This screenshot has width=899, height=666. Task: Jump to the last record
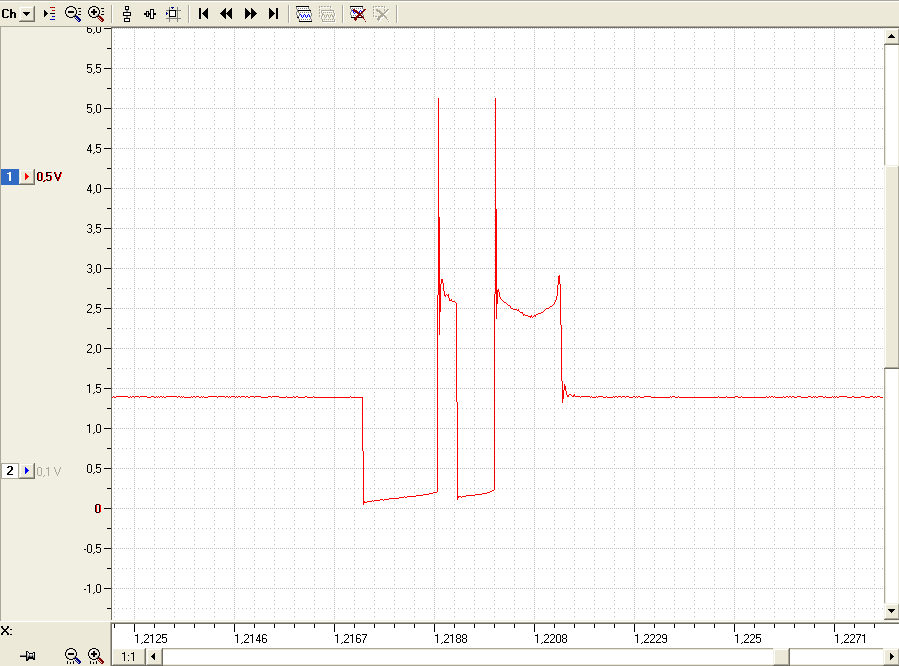click(x=273, y=14)
